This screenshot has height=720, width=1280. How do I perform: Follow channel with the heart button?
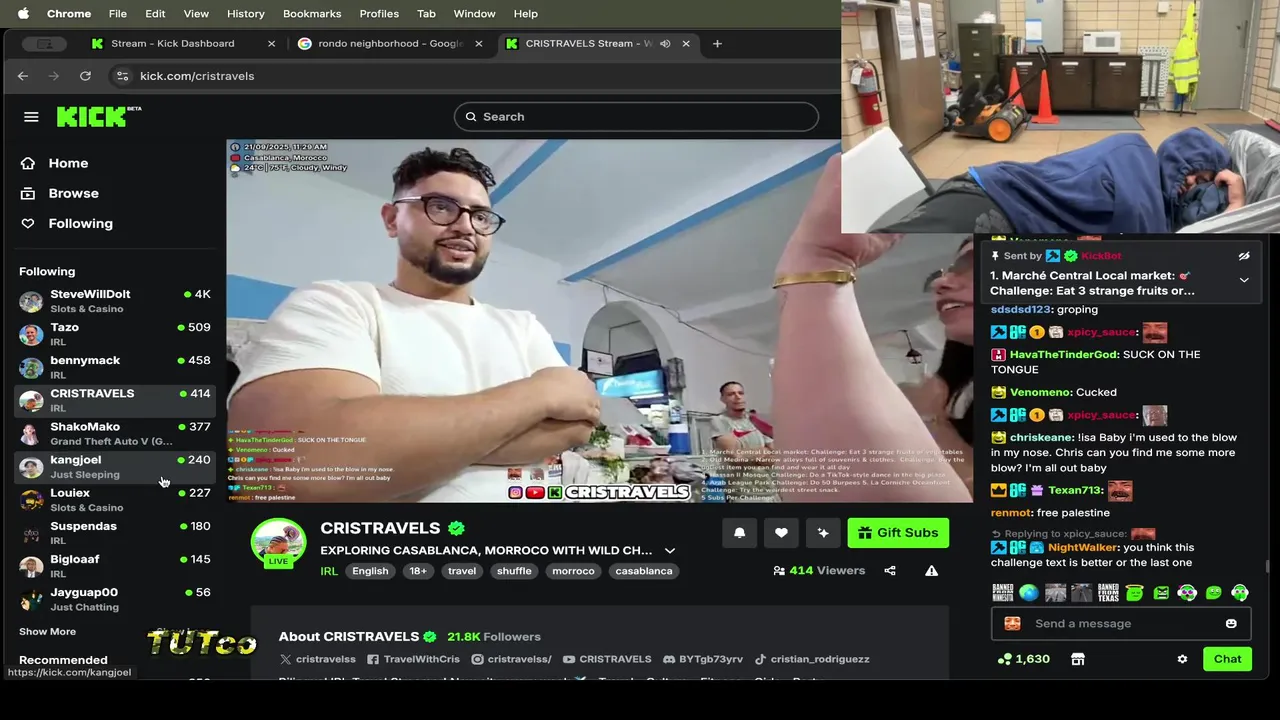tap(781, 533)
